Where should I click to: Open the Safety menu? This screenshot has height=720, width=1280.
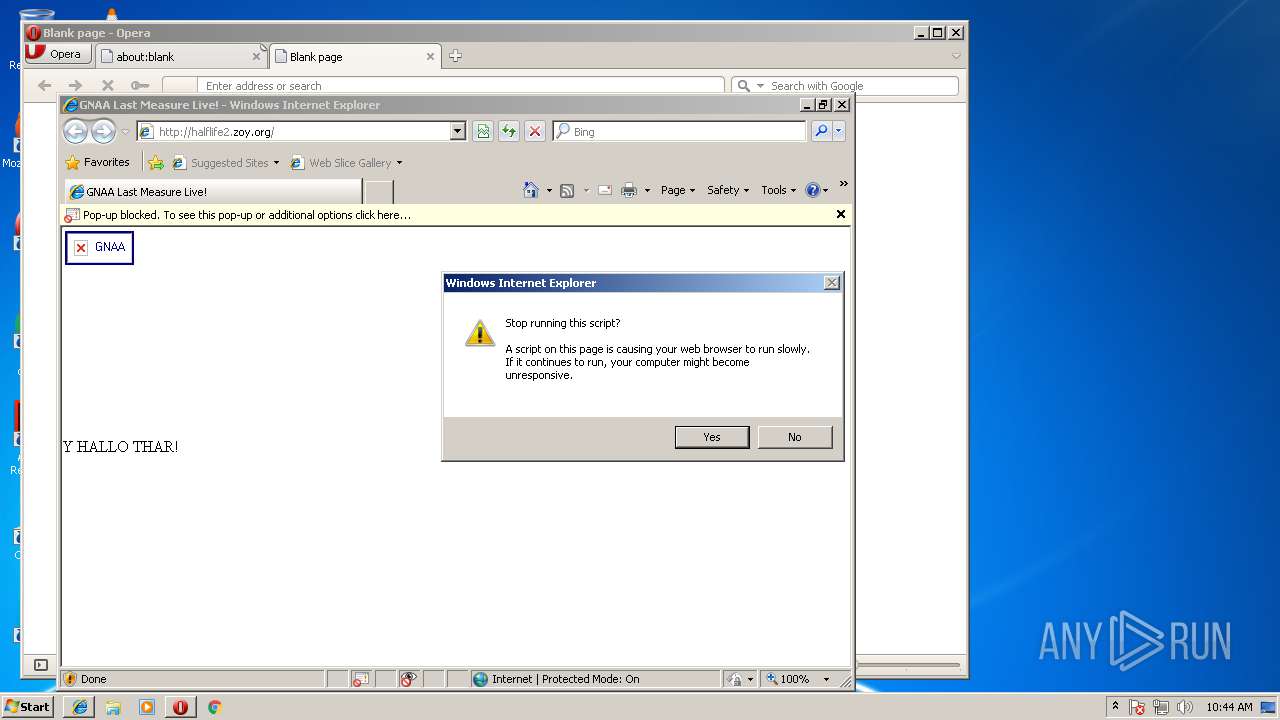[728, 190]
